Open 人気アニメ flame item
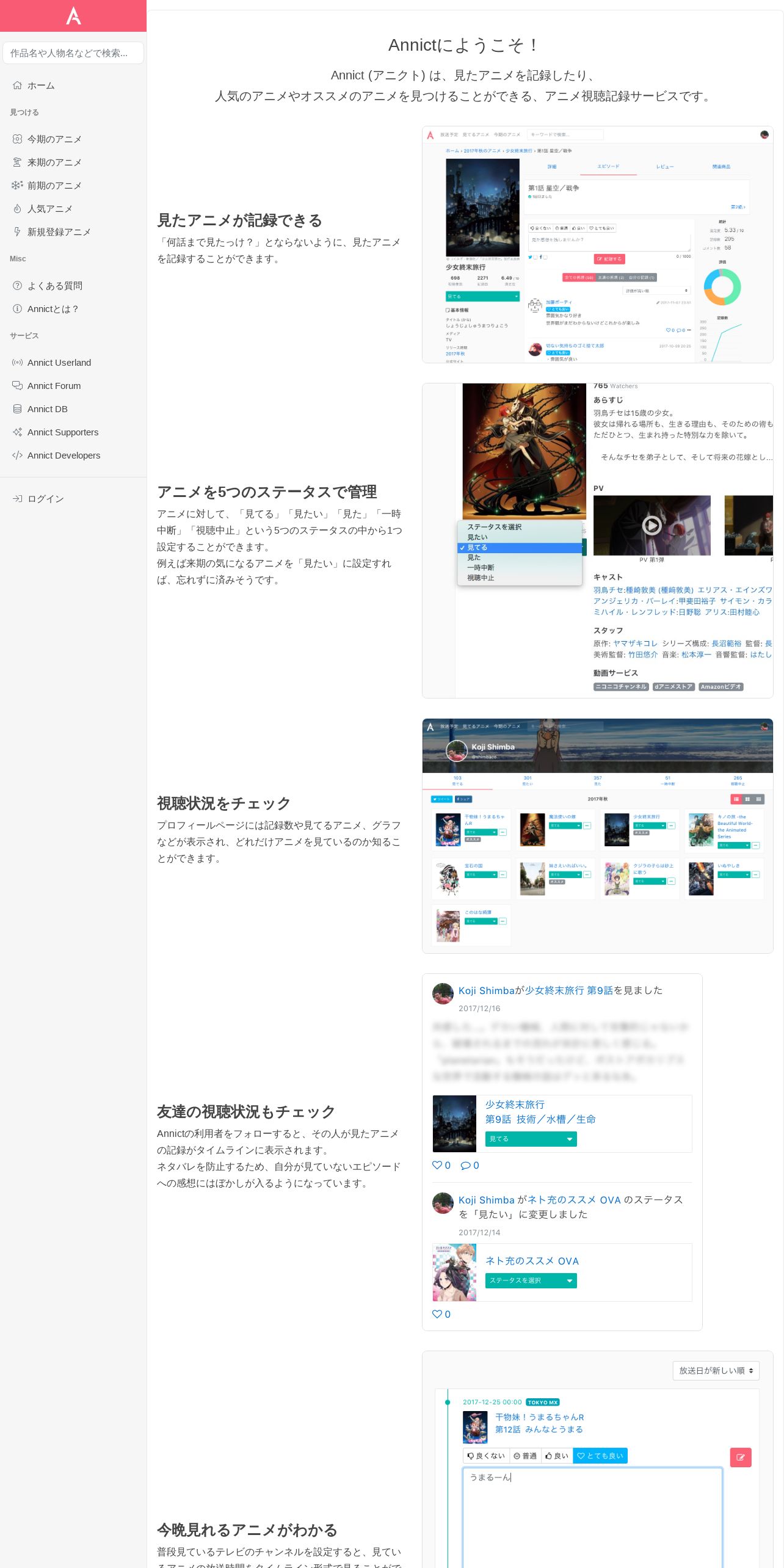 point(73,209)
